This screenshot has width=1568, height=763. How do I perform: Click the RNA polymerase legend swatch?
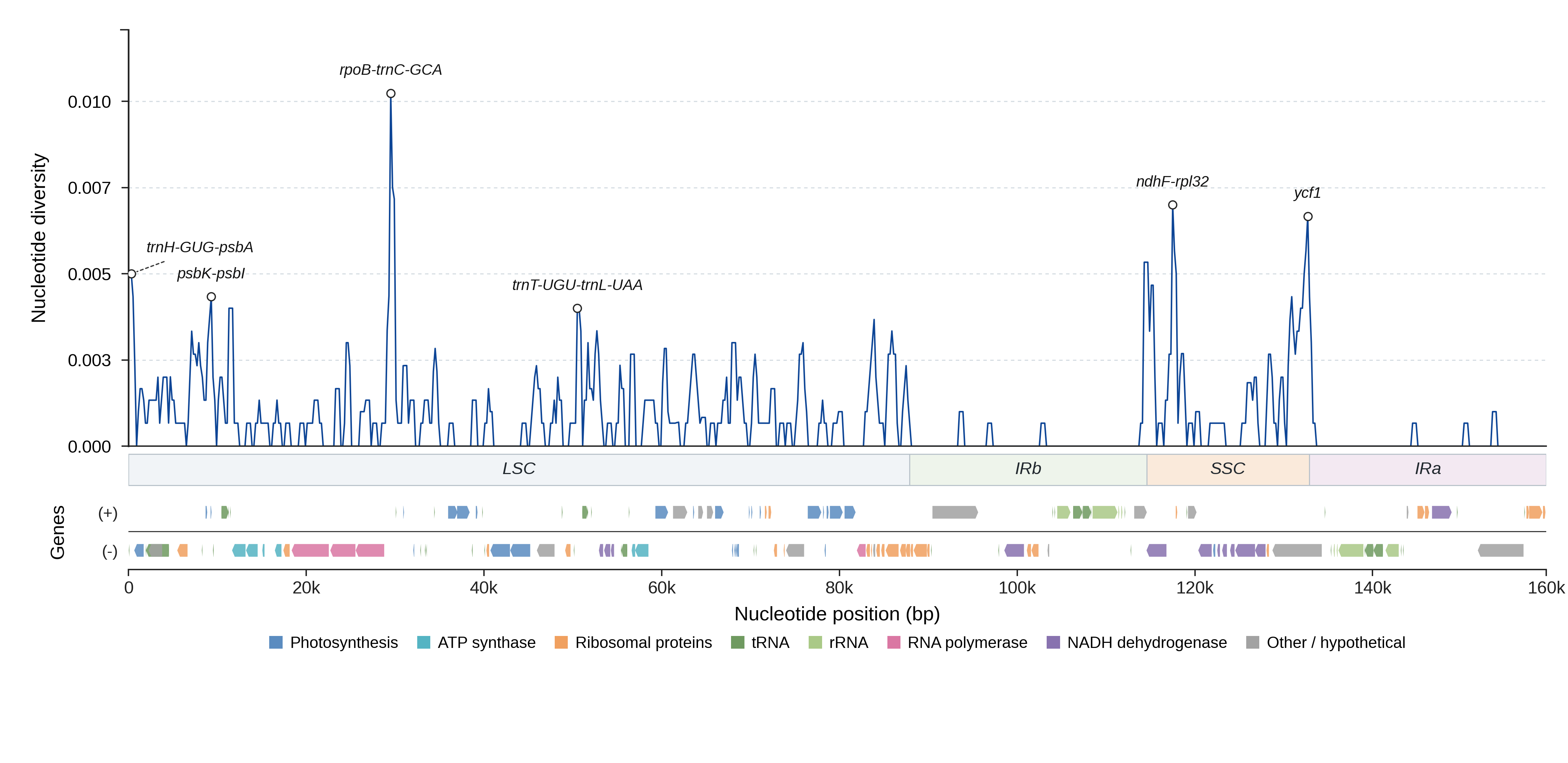tap(894, 642)
